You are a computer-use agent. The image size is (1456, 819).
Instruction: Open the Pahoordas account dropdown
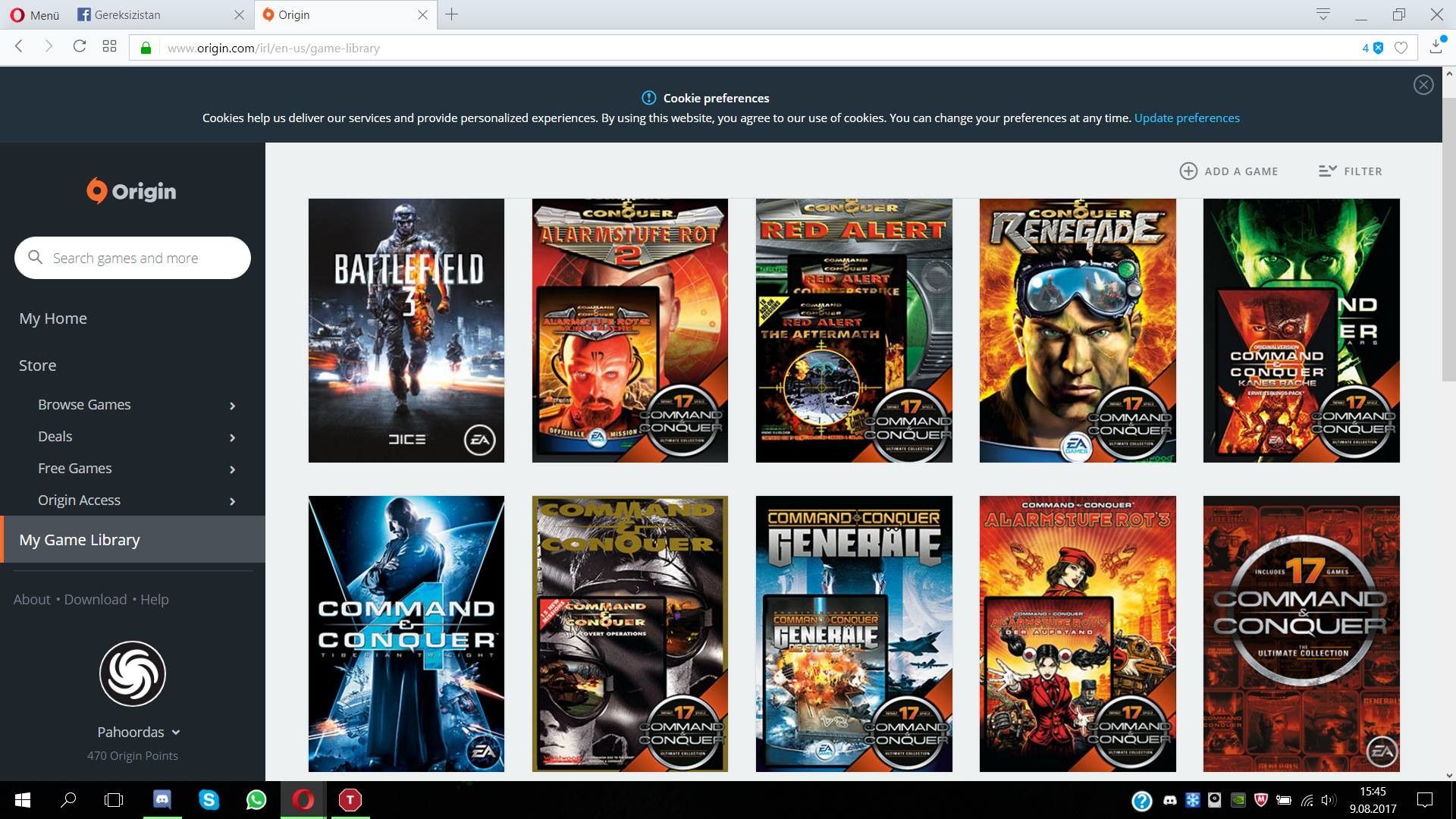coord(176,733)
